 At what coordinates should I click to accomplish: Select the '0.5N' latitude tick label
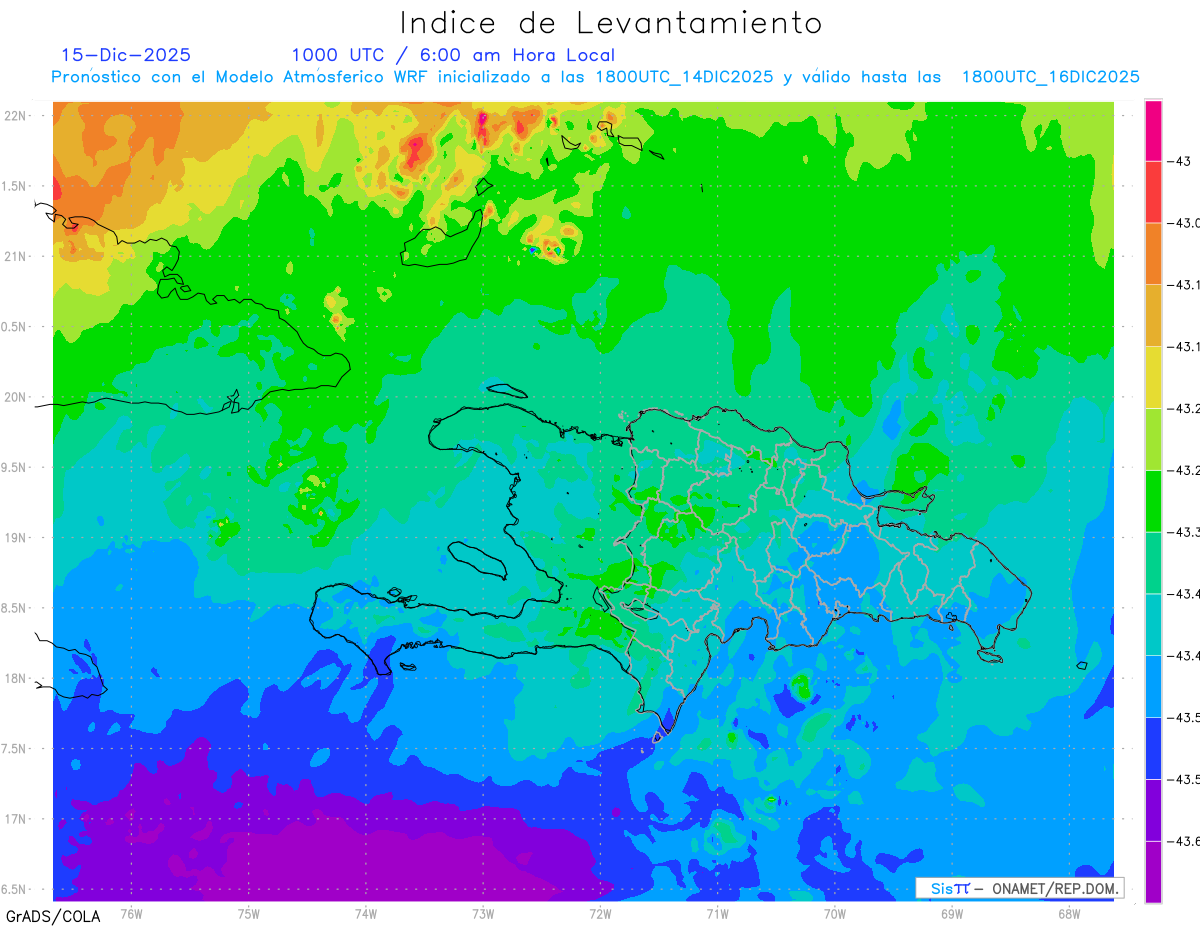(15, 327)
